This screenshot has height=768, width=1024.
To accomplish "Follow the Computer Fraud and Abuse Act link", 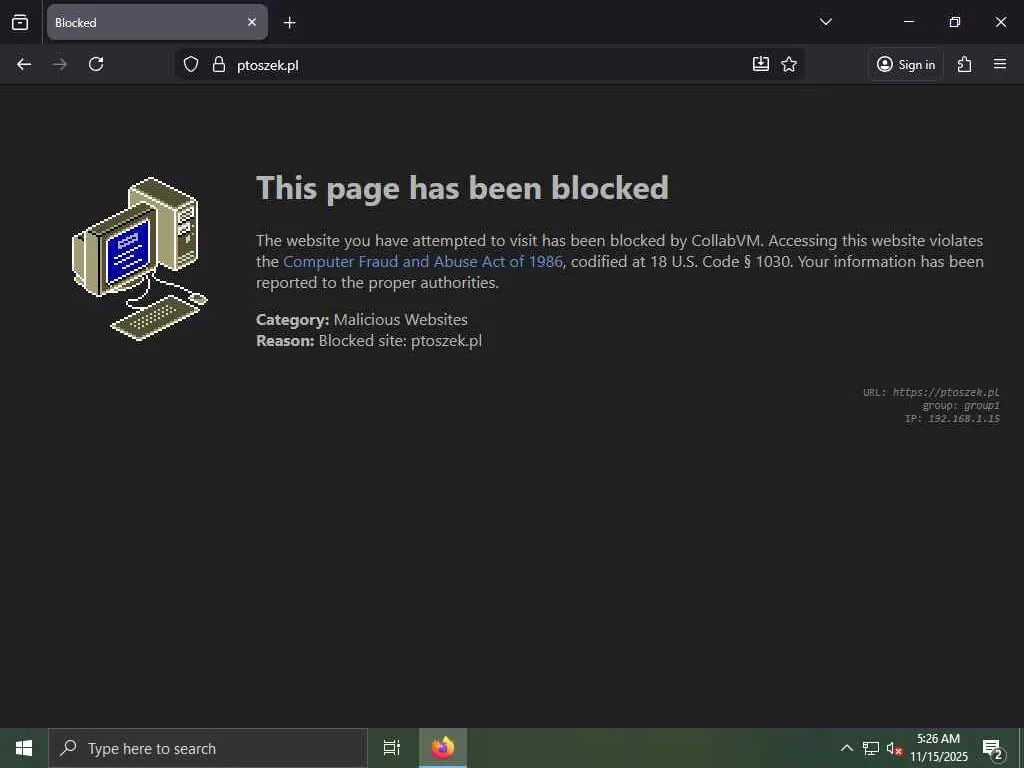I will tap(423, 262).
